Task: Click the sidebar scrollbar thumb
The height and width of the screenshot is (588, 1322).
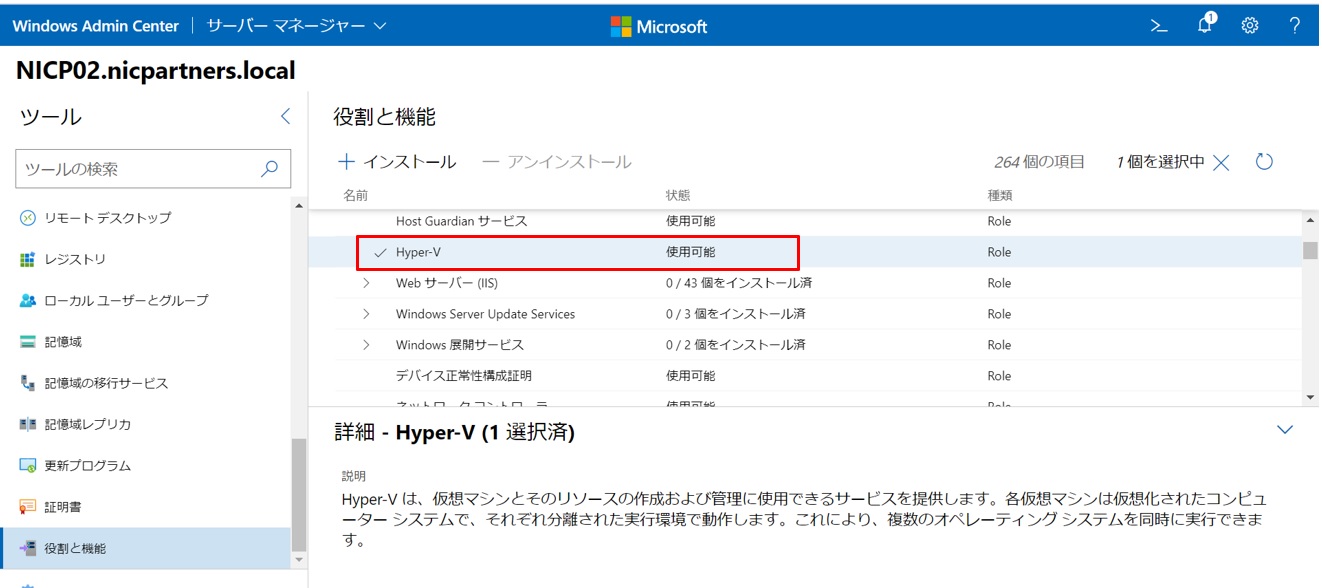Action: pyautogui.click(x=298, y=494)
